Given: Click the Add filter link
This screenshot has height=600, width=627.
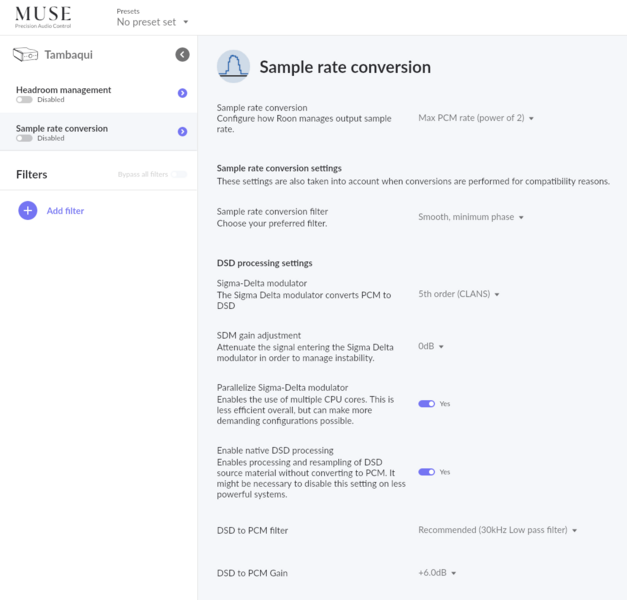Looking at the screenshot, I should (65, 211).
